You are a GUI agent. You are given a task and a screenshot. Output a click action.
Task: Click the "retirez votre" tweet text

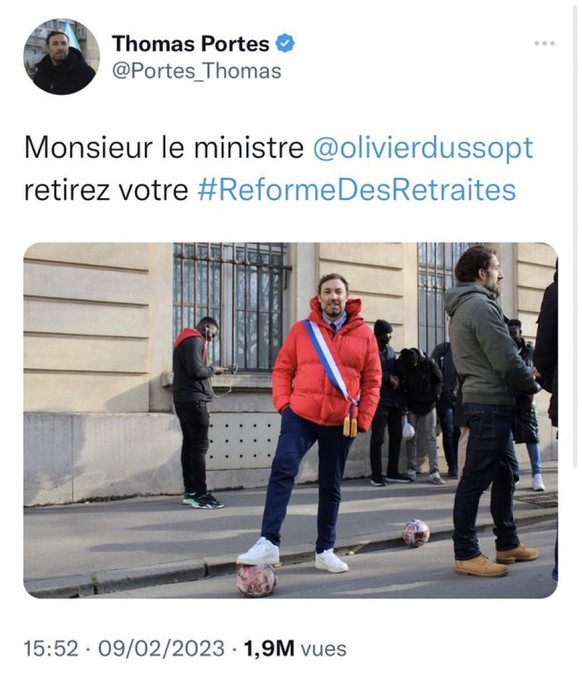pos(106,190)
